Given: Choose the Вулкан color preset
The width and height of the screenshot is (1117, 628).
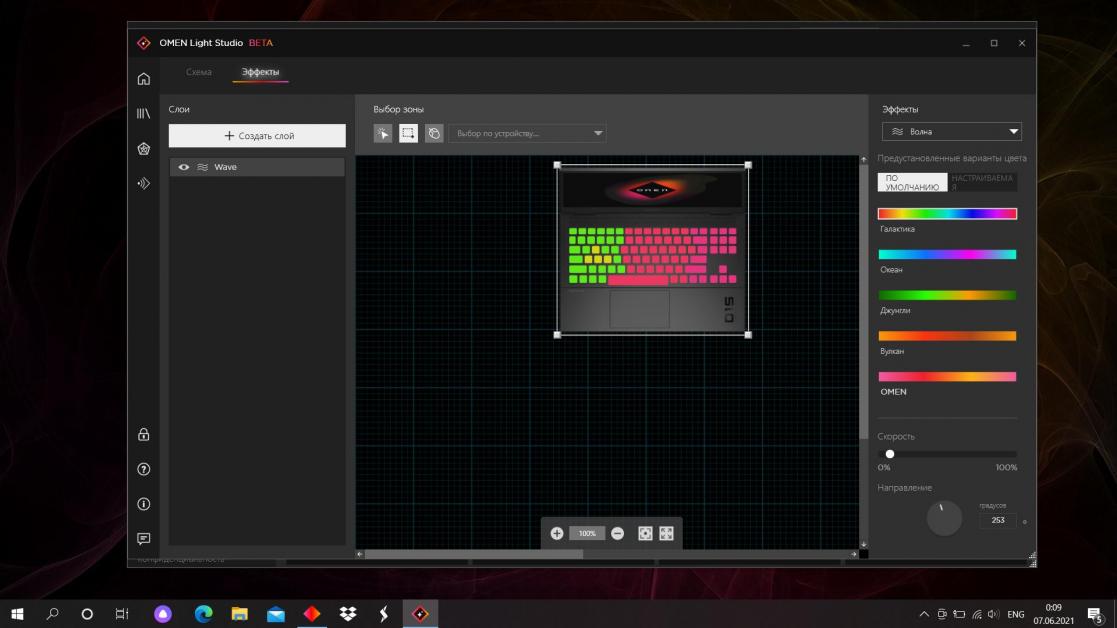Looking at the screenshot, I should [947, 335].
